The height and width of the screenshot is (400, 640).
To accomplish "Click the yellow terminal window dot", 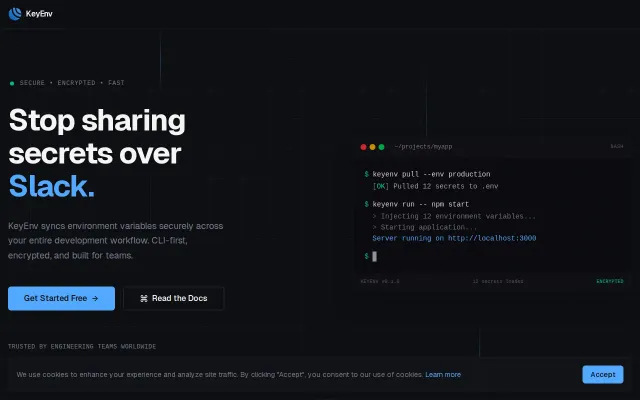I will point(372,147).
